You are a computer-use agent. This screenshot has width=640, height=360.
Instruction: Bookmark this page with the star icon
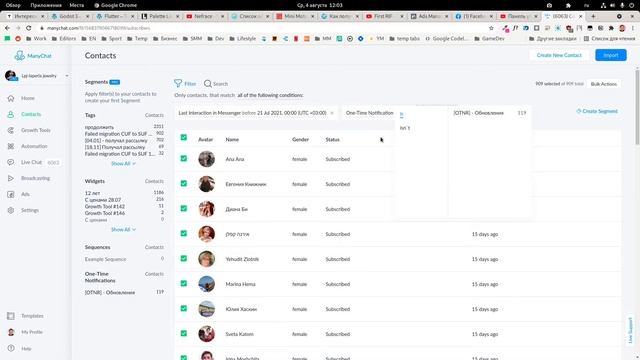pyautogui.click(x=491, y=28)
